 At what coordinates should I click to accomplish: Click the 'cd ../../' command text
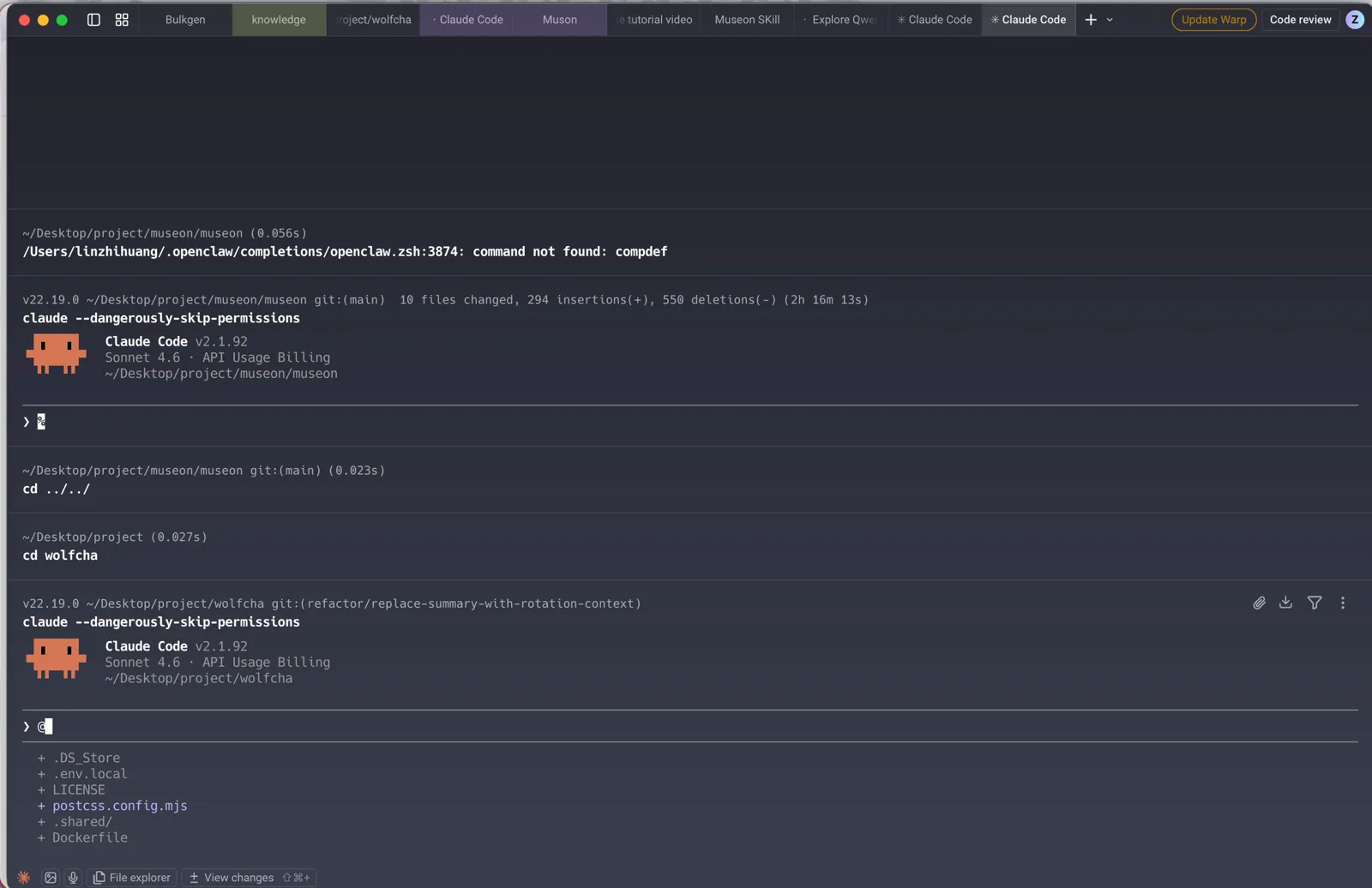[56, 489]
